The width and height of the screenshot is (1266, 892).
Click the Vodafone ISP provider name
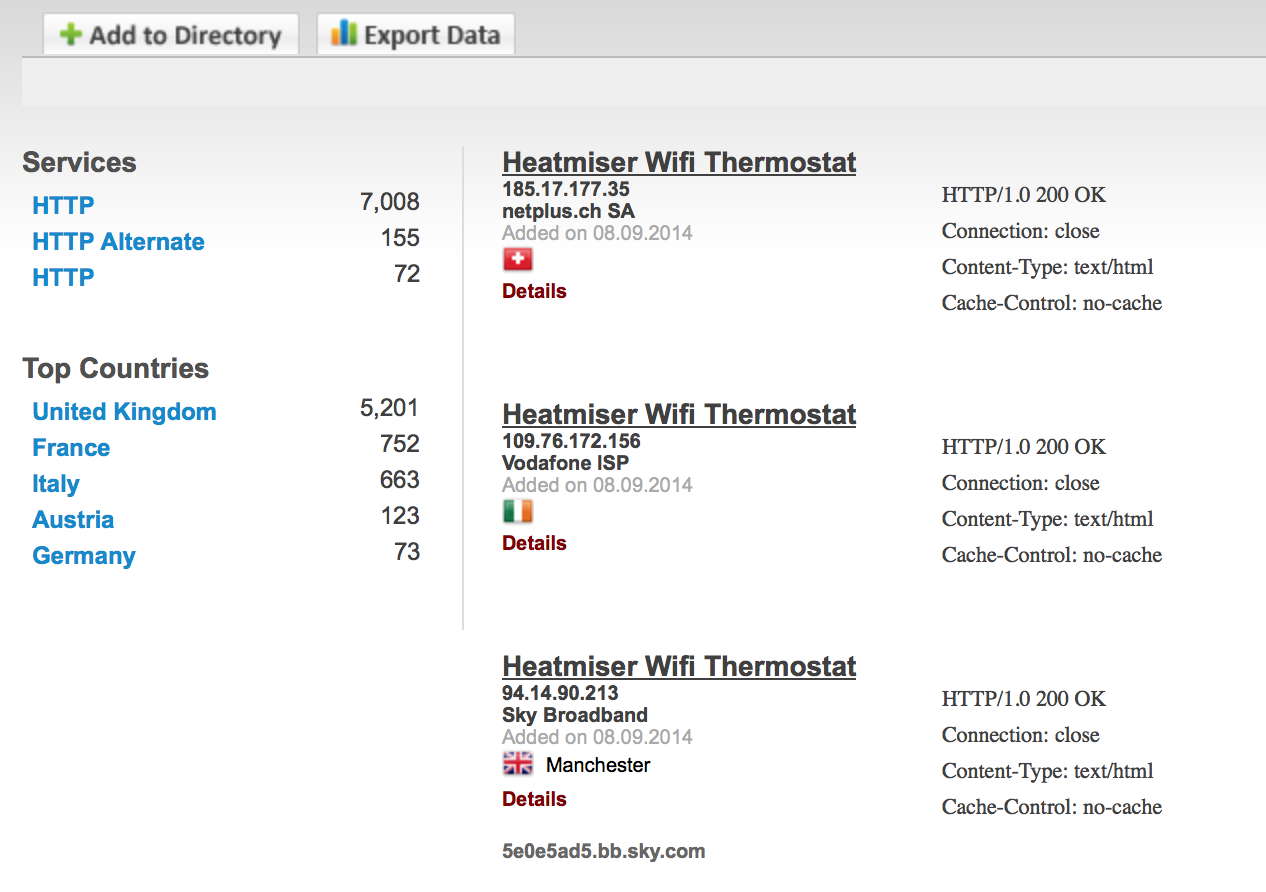tap(565, 463)
